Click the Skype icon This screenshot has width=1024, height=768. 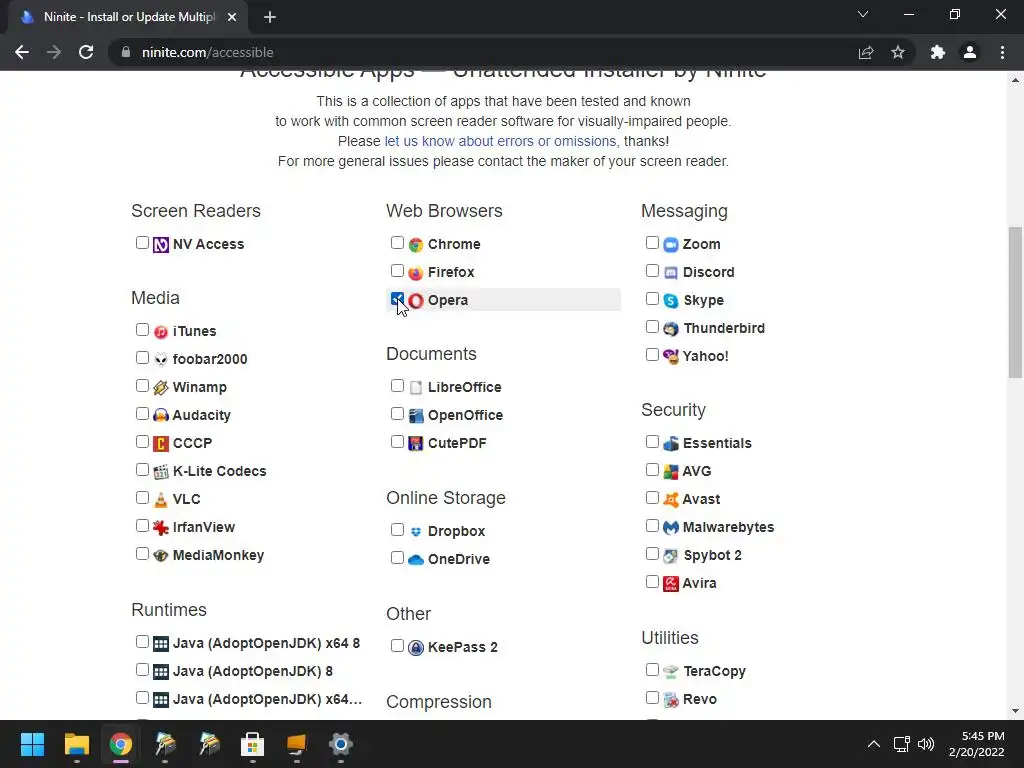671,301
